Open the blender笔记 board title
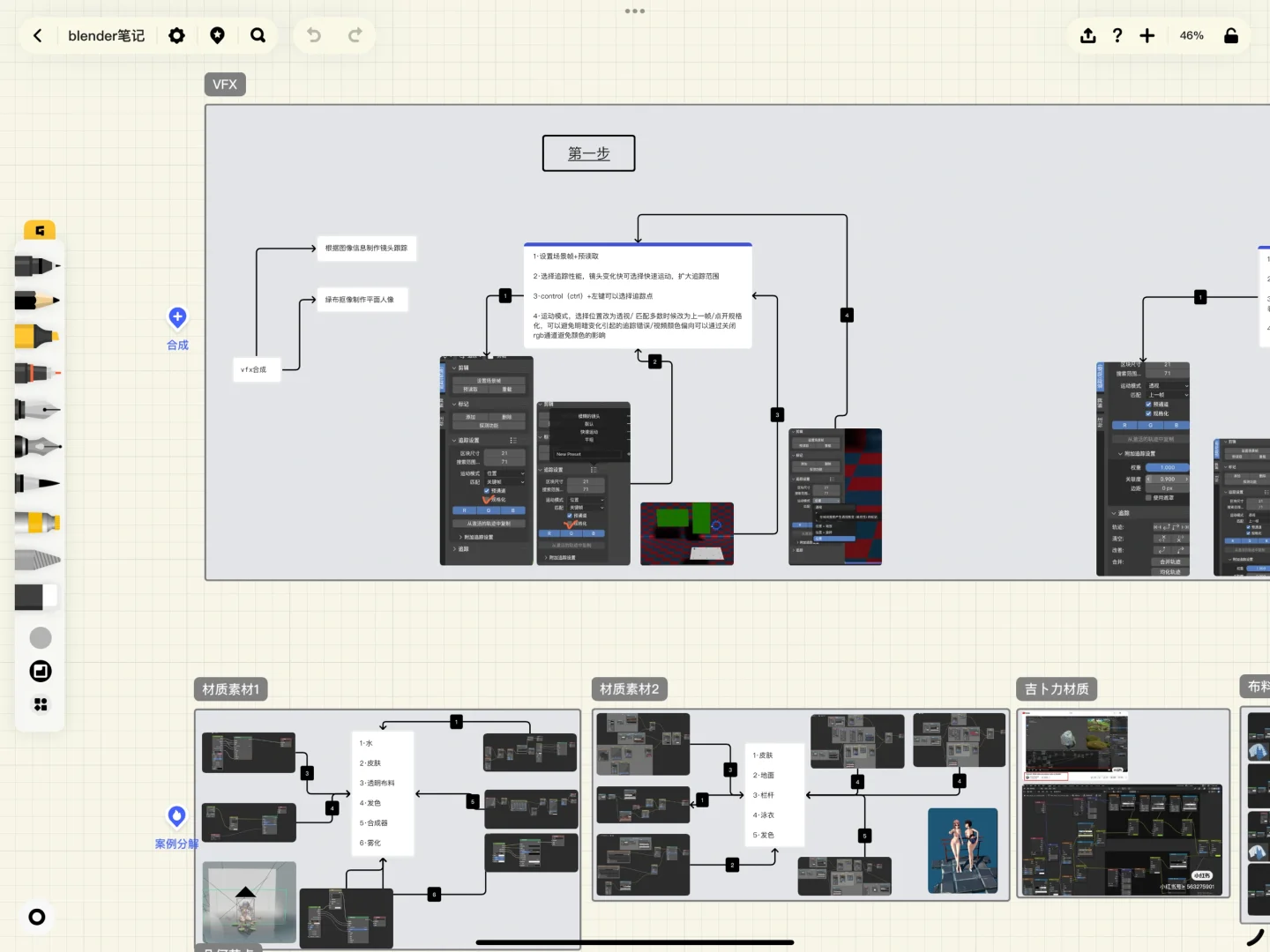1270x952 pixels. pyautogui.click(x=106, y=35)
